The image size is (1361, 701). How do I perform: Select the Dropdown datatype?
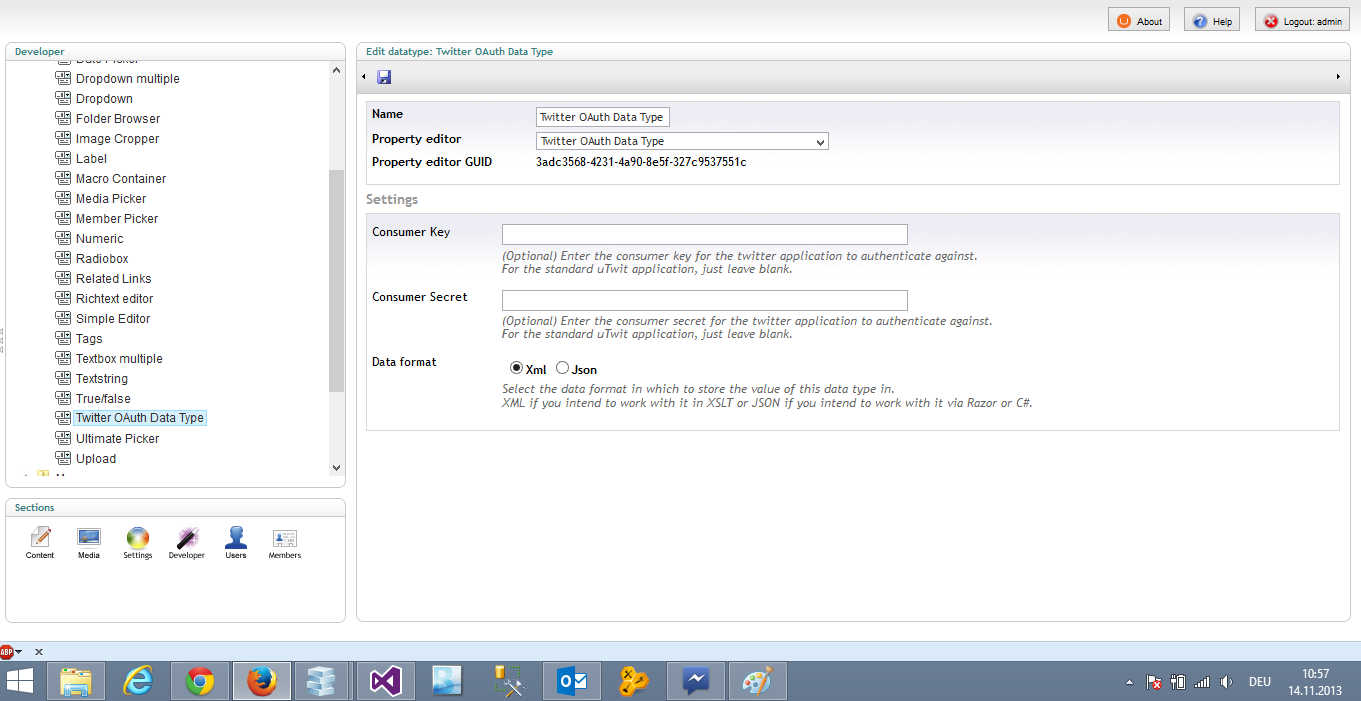point(104,98)
